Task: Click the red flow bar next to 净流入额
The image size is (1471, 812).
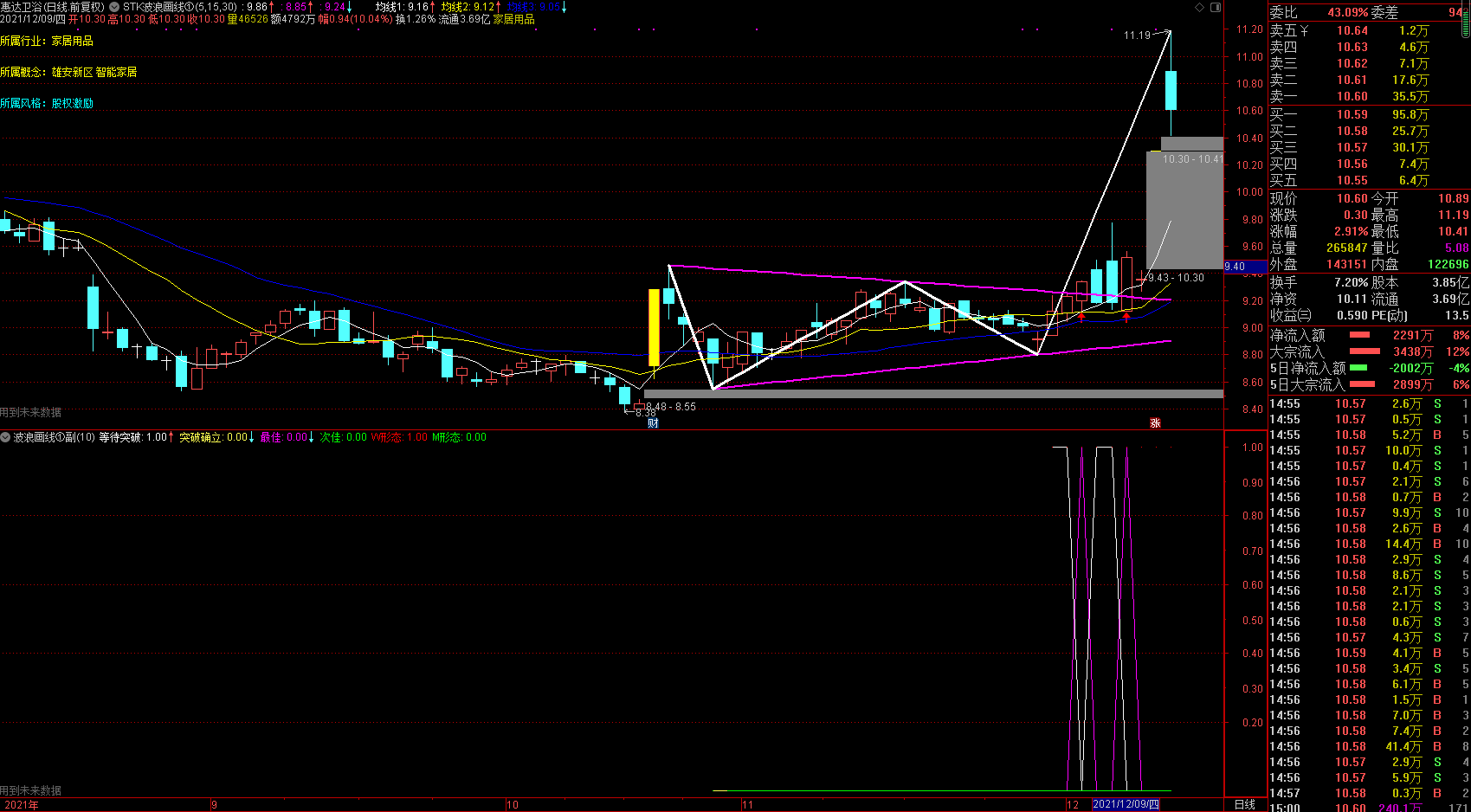Action: [1359, 335]
